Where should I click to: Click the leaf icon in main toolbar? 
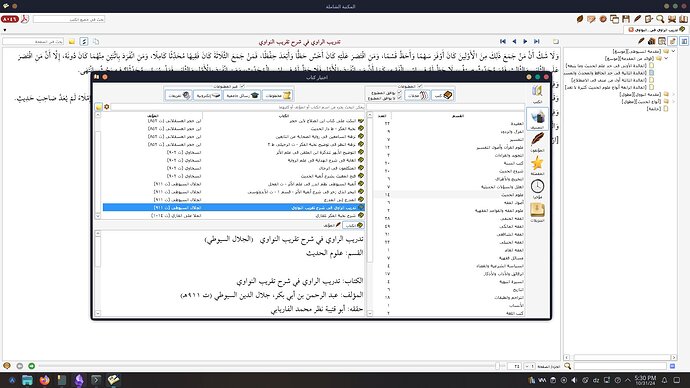580,19
